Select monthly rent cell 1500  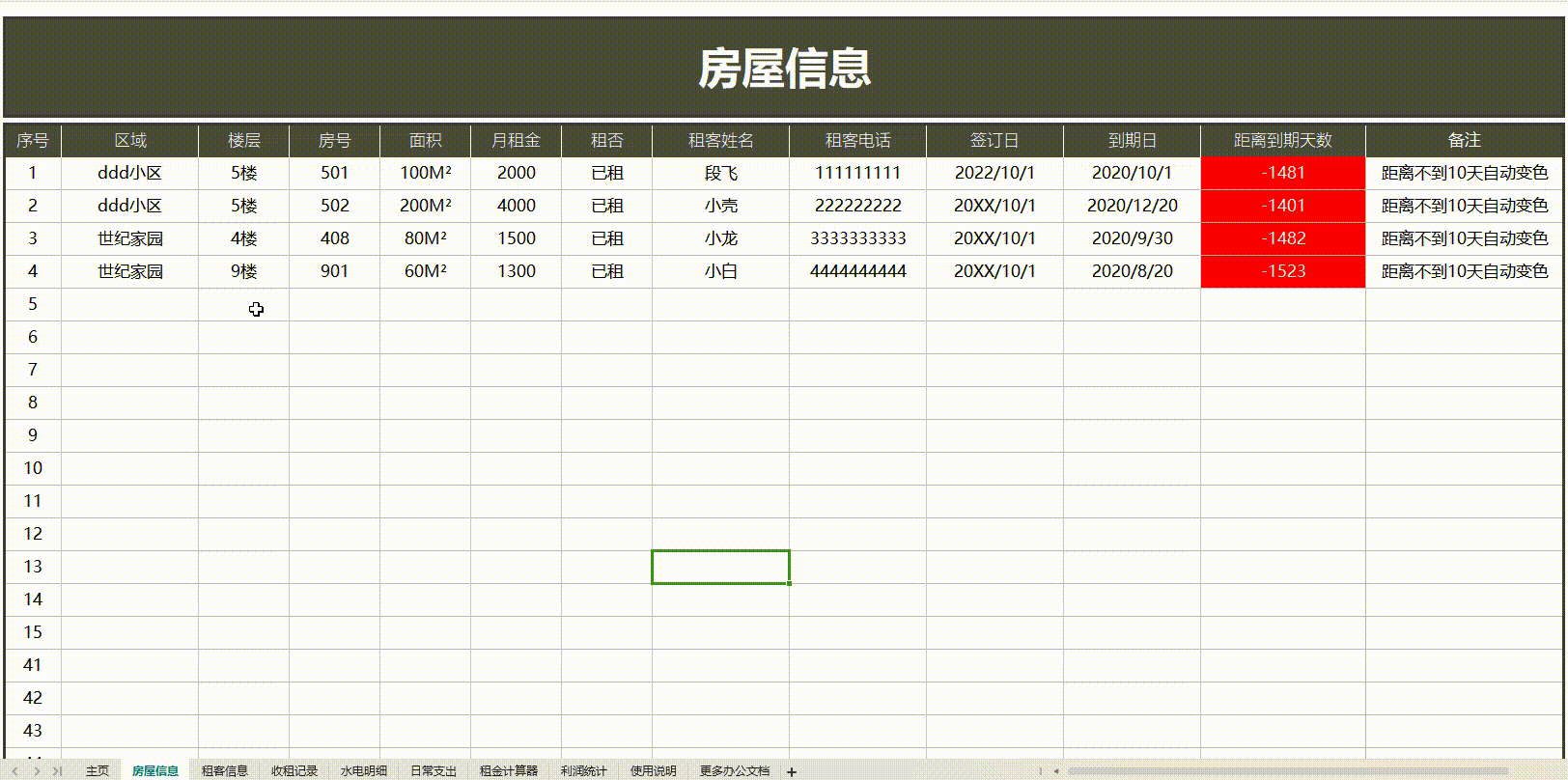click(517, 239)
